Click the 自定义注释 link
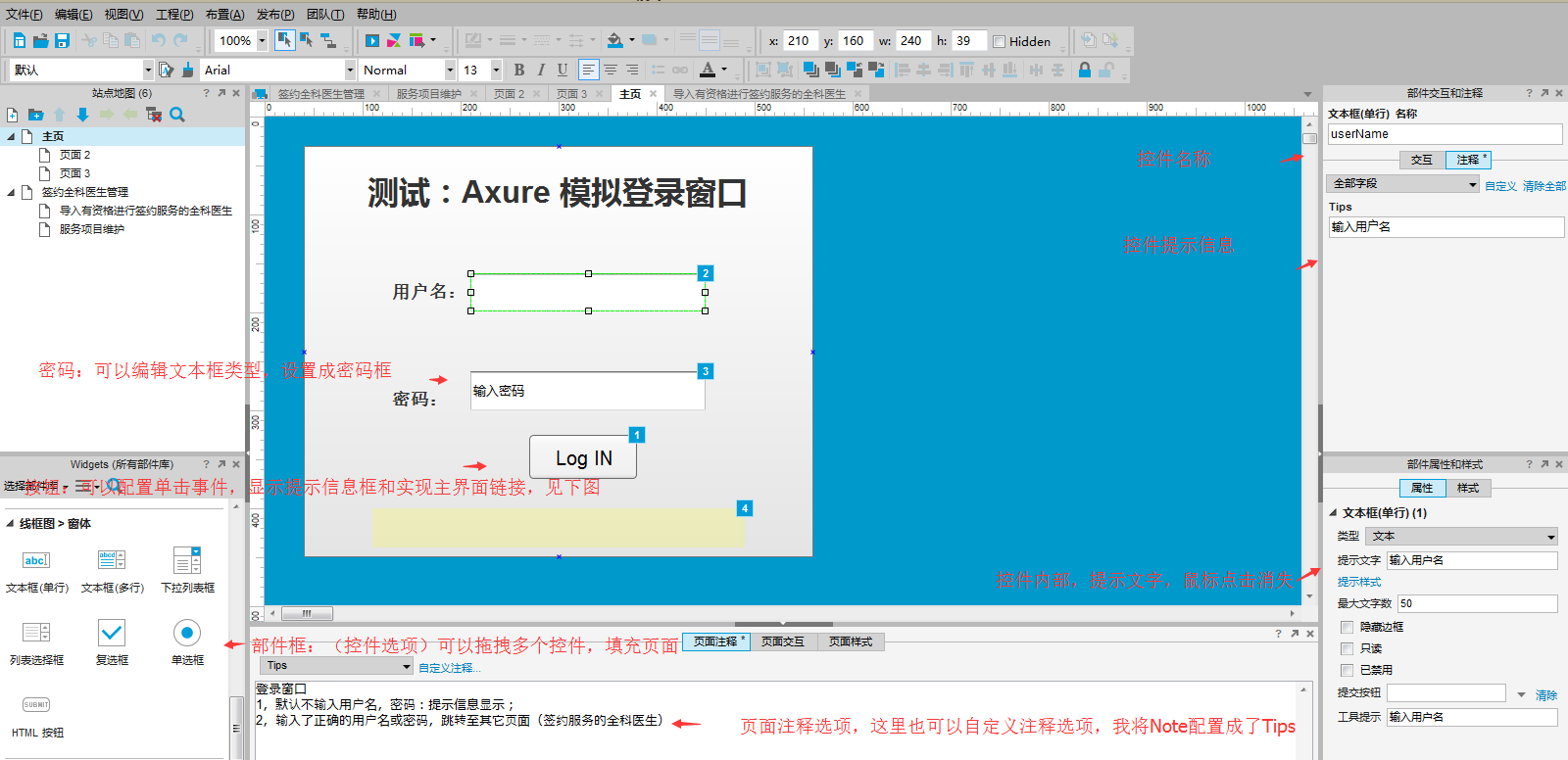1568x760 pixels. [x=450, y=668]
